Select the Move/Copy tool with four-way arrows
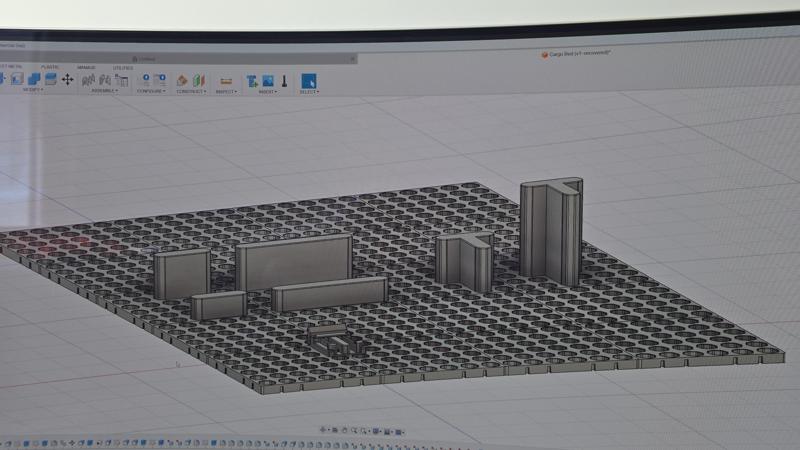Screen dimensions: 800x450 pos(67,79)
